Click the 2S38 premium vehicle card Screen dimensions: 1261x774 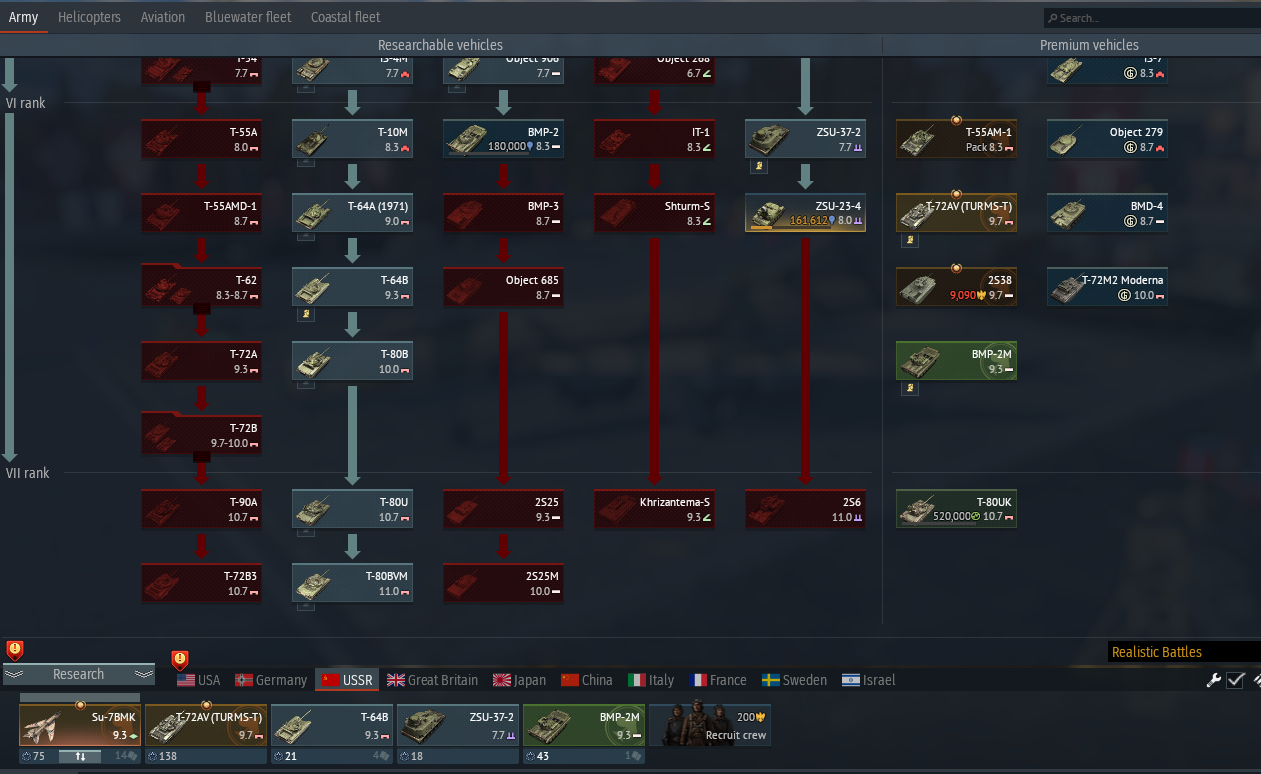[x=956, y=287]
